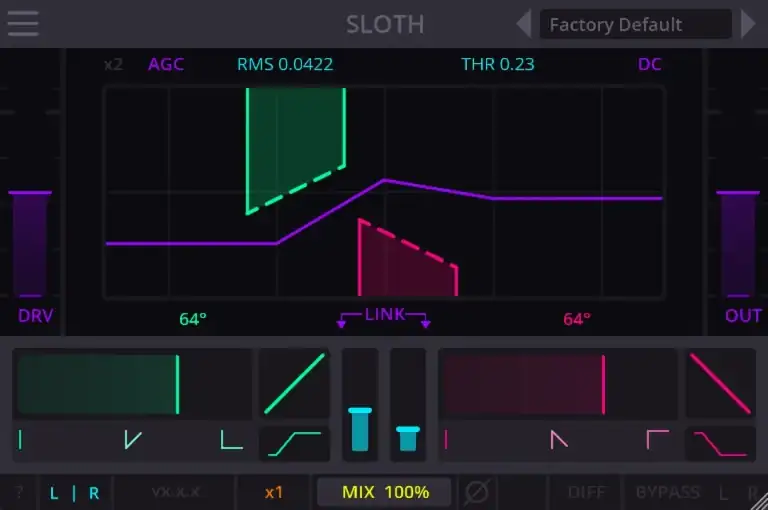The height and width of the screenshot is (510, 768).
Task: Select the green soft-knee step curve icon
Action: [x=294, y=444]
